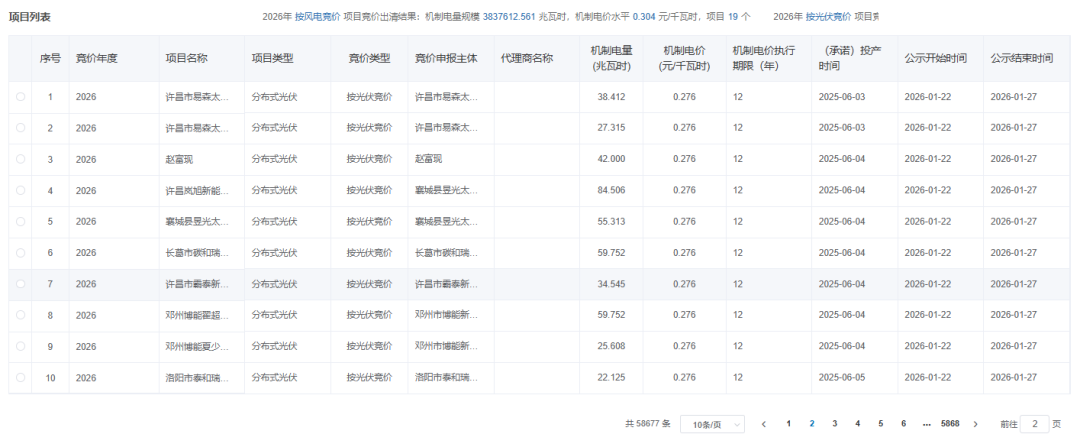Image resolution: width=1080 pixels, height=447 pixels.
Task: Open the 10条/页 page size dropdown
Action: tap(712, 424)
